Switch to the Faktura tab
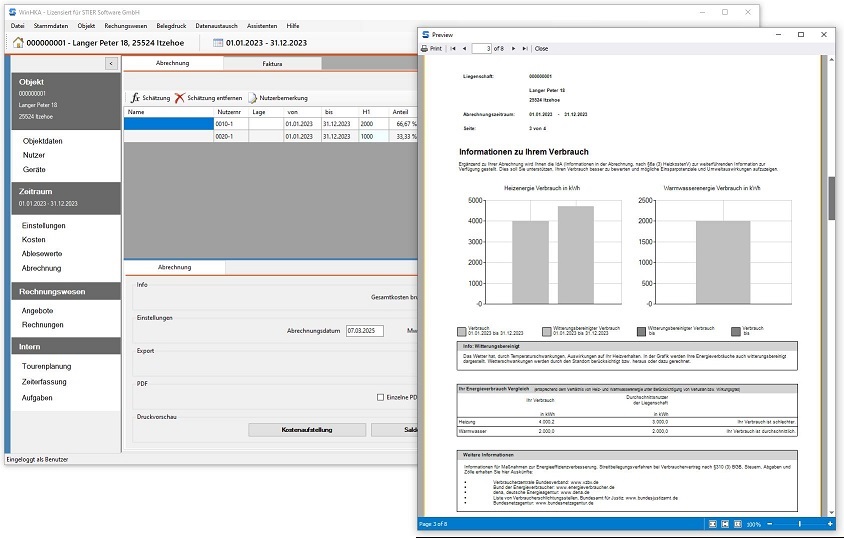The height and width of the screenshot is (538, 844). tap(271, 63)
